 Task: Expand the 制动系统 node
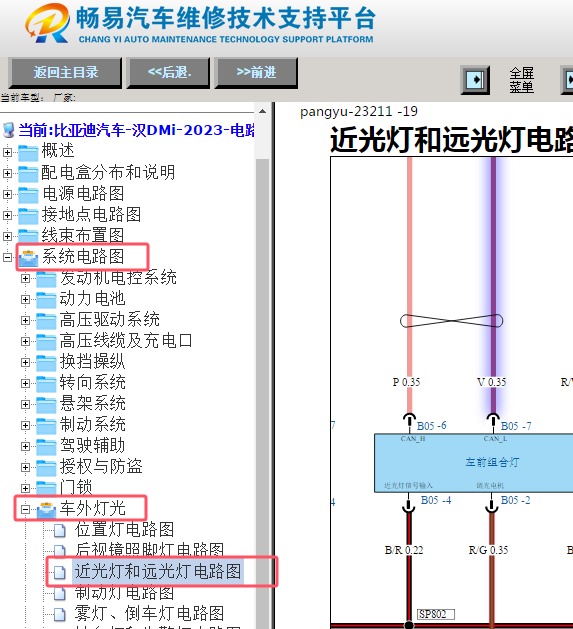25,425
